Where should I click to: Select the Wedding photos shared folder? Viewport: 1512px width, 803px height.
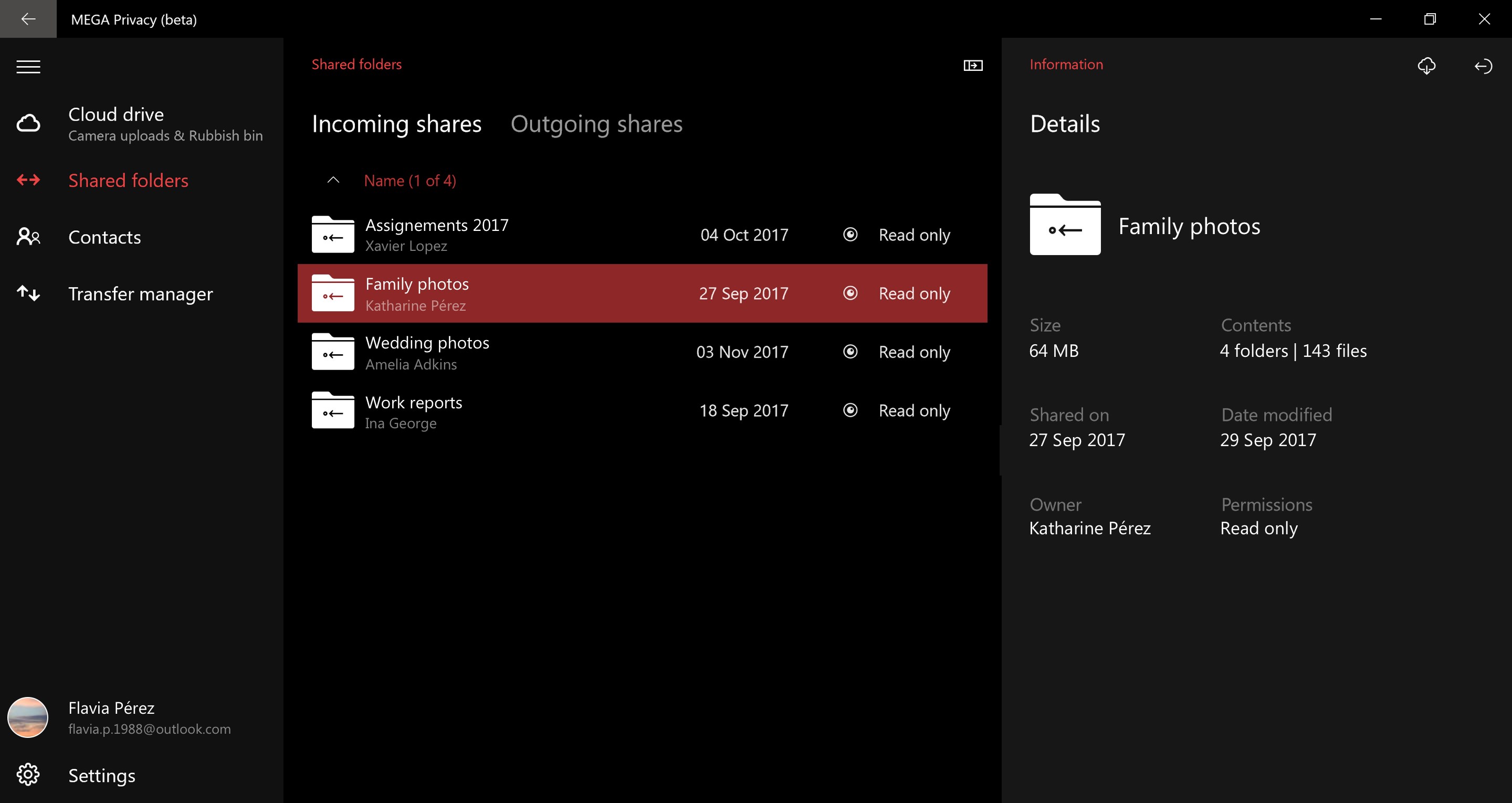click(x=427, y=343)
